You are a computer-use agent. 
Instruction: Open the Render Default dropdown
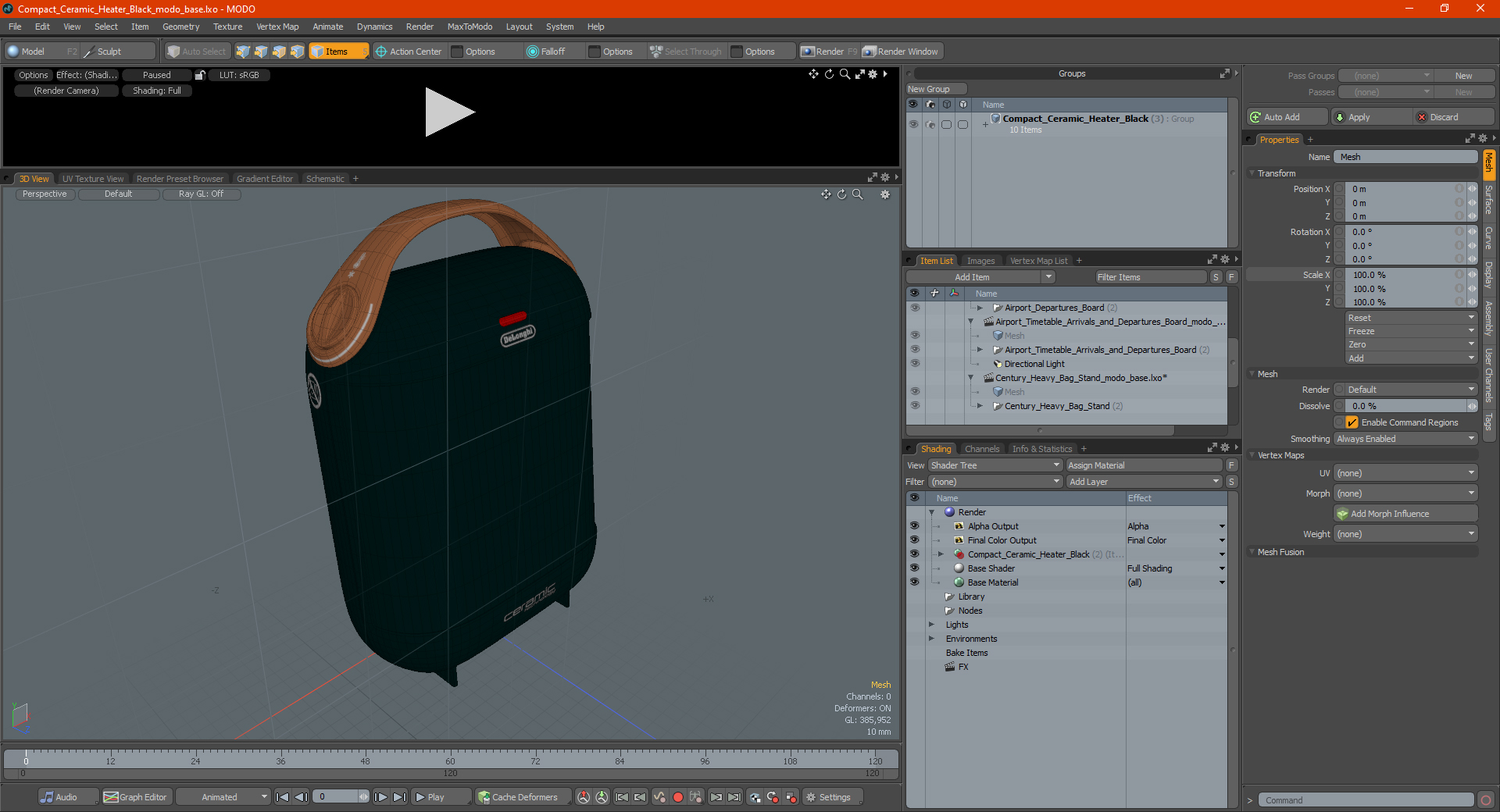click(x=1410, y=390)
